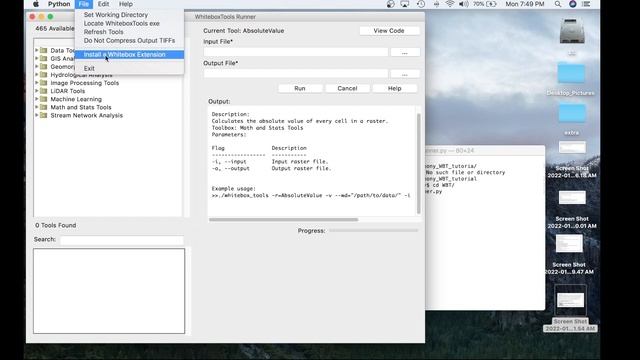This screenshot has width=640, height=360.
Task: Click the Cancel button
Action: (347, 88)
